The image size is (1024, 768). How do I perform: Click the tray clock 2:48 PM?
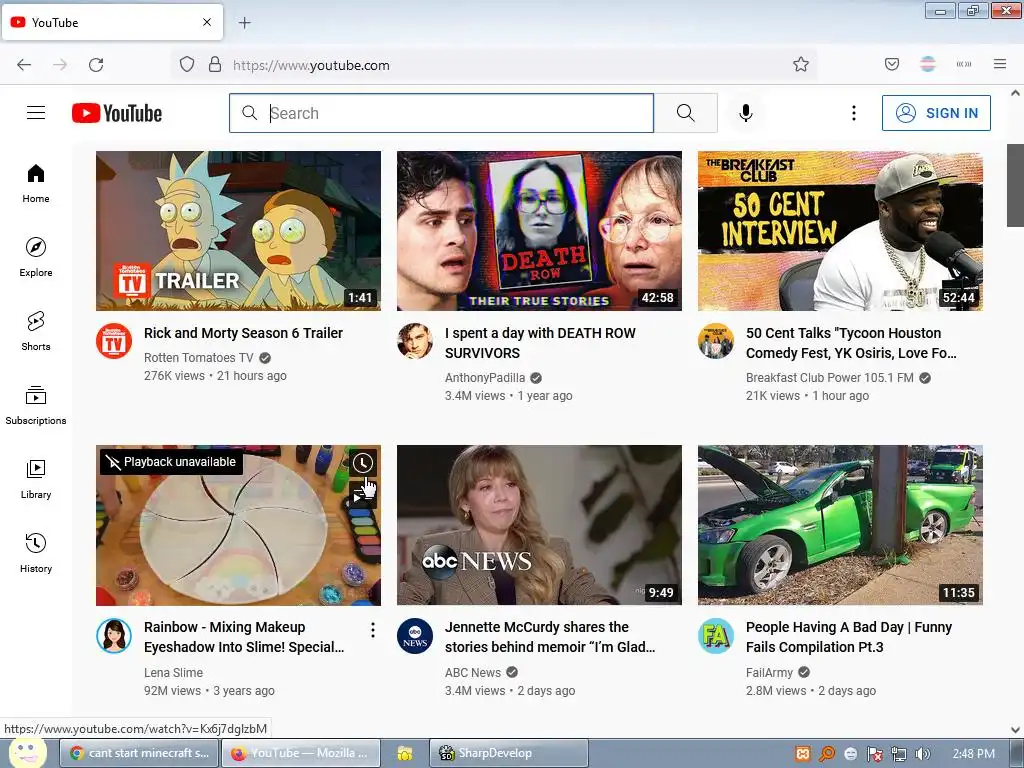tap(974, 754)
